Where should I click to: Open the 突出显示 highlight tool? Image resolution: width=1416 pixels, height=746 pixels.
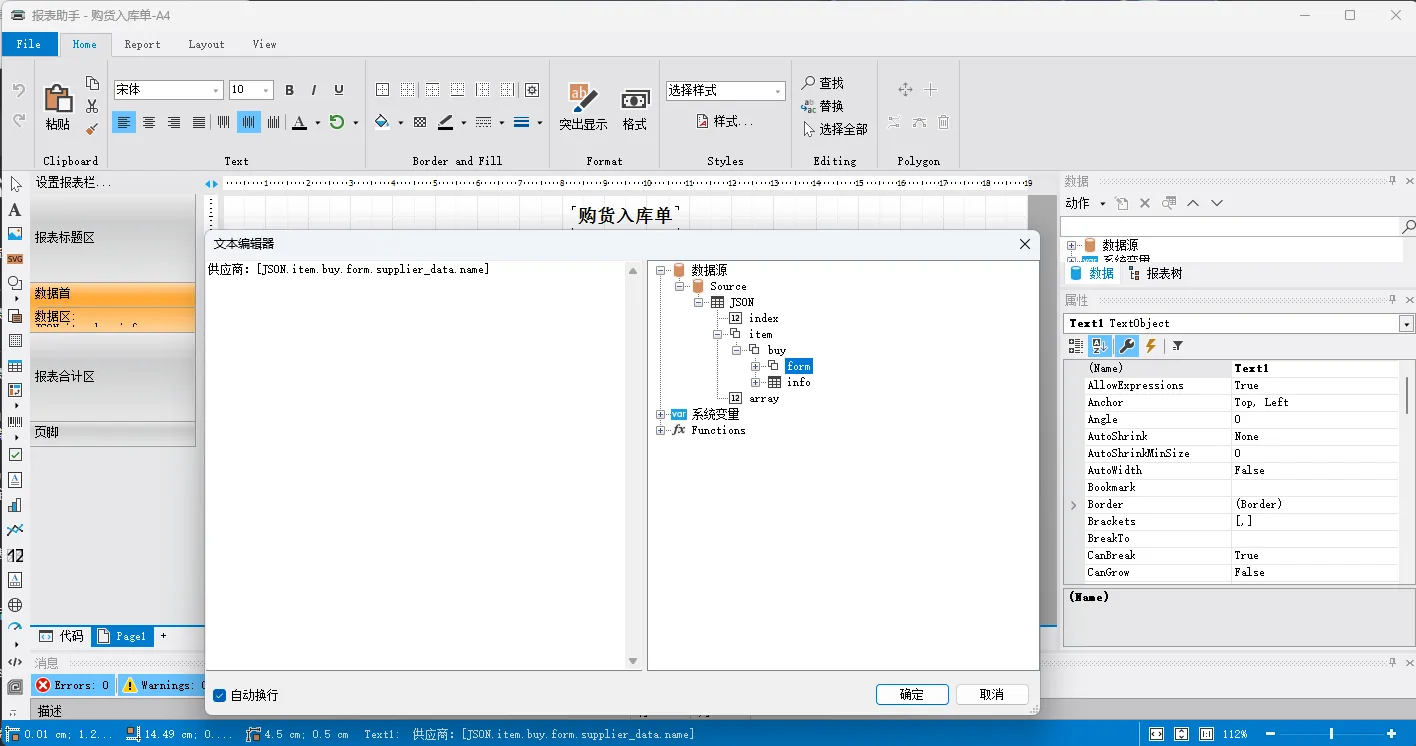tap(583, 107)
